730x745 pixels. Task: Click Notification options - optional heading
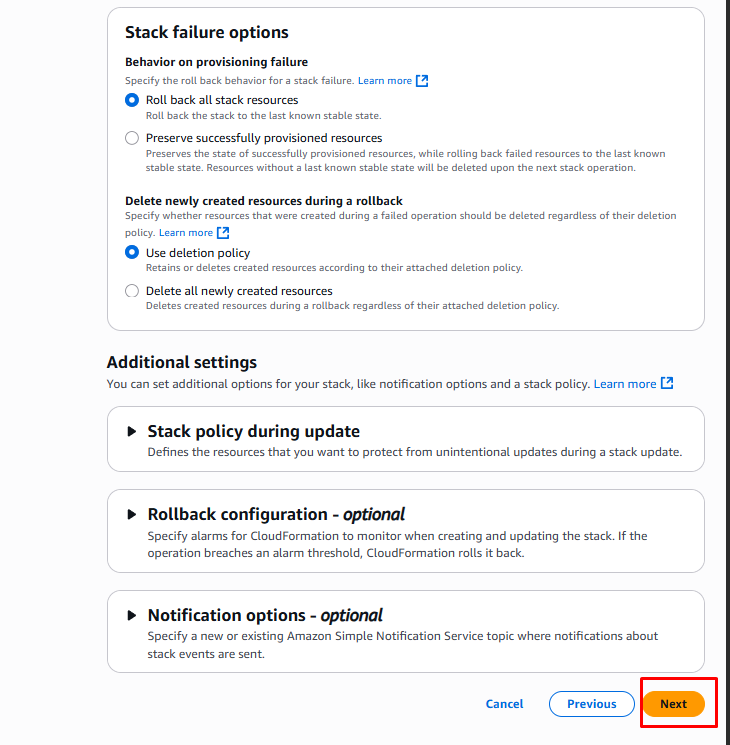coord(265,616)
